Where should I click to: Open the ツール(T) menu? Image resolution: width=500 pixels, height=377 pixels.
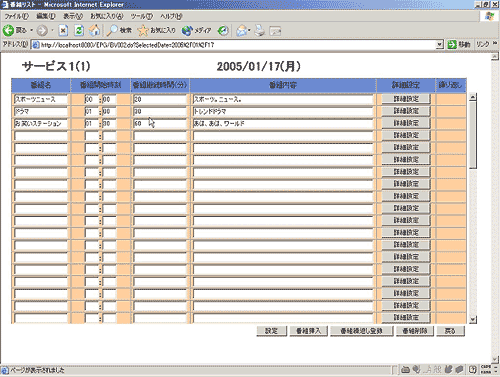tap(141, 16)
